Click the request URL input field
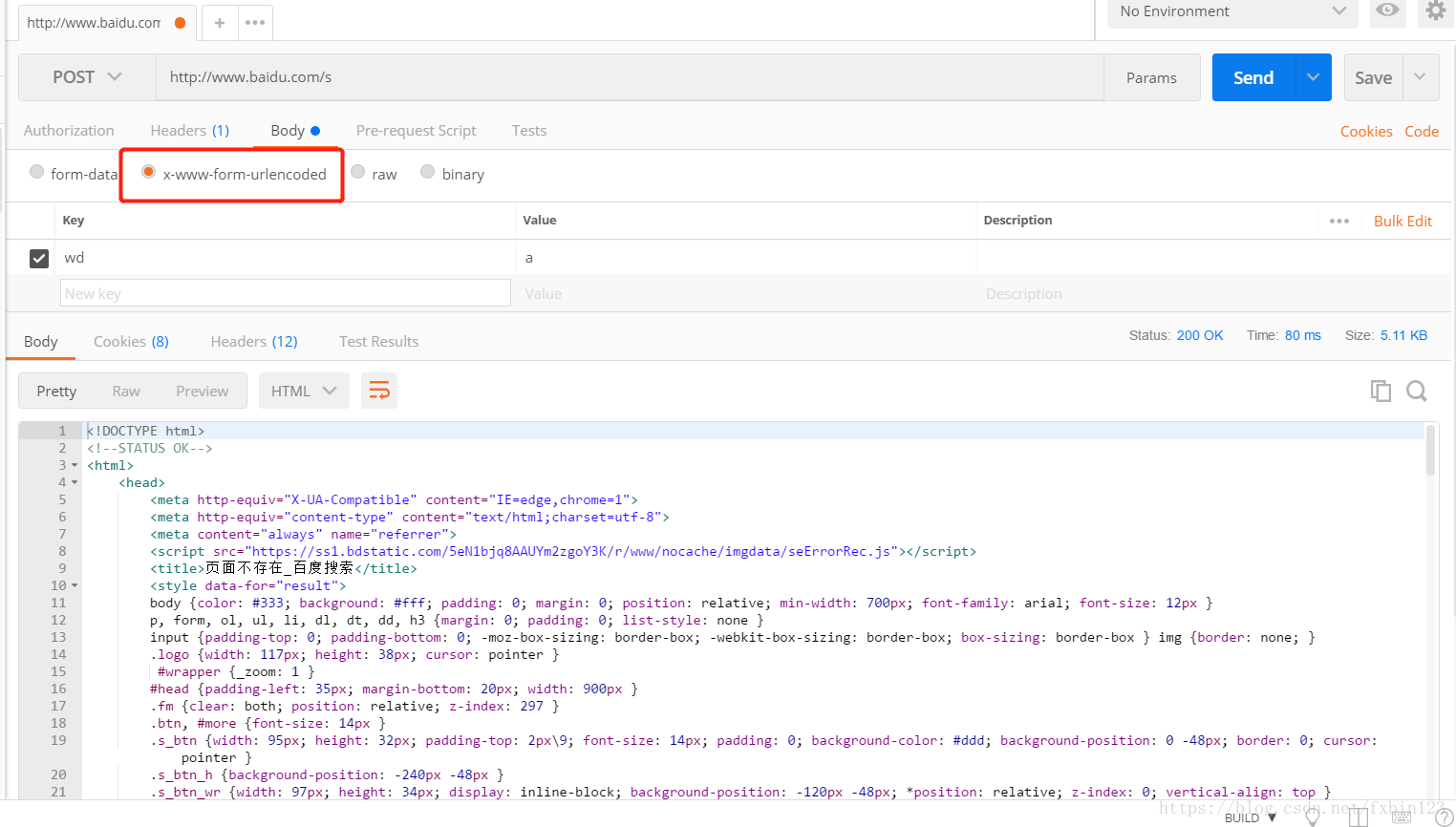 point(629,77)
